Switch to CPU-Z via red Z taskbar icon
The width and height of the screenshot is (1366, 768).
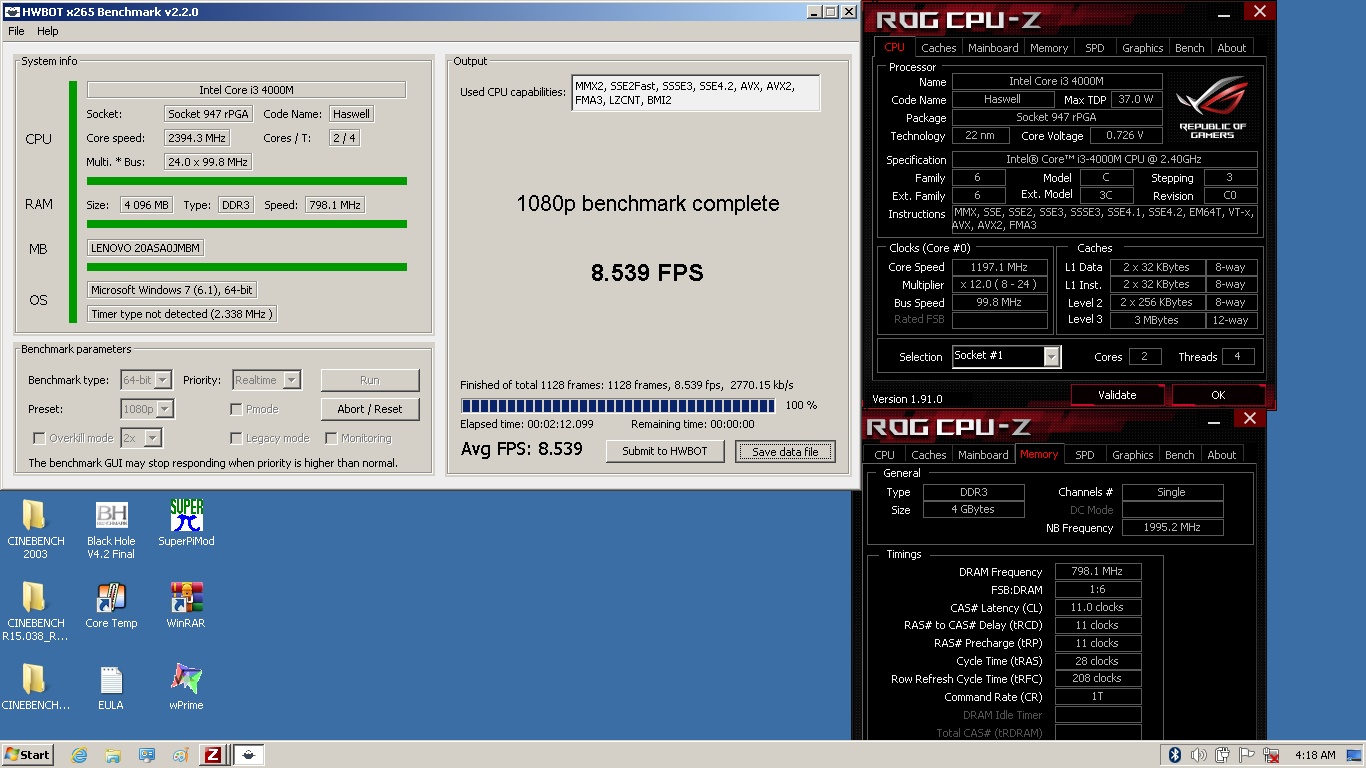(x=212, y=755)
